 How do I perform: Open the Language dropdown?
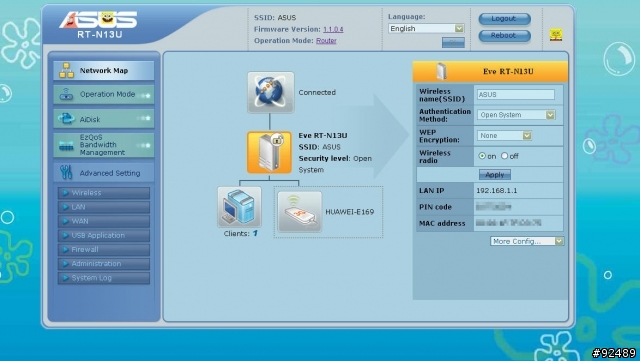(426, 28)
